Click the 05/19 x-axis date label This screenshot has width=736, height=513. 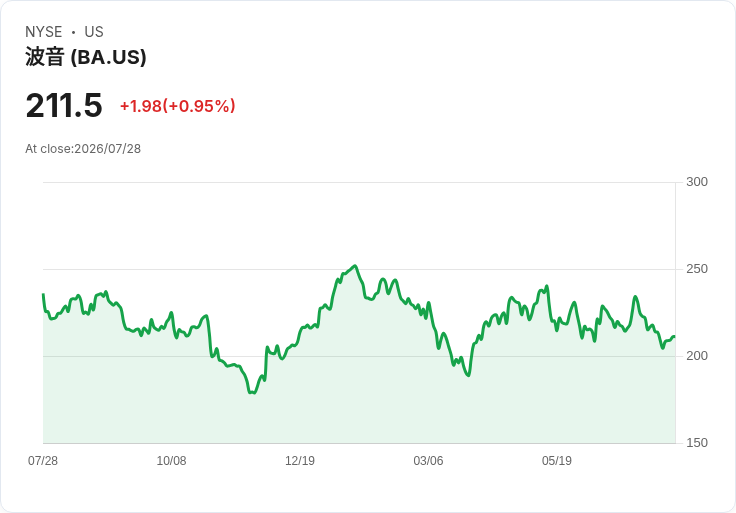click(x=557, y=460)
